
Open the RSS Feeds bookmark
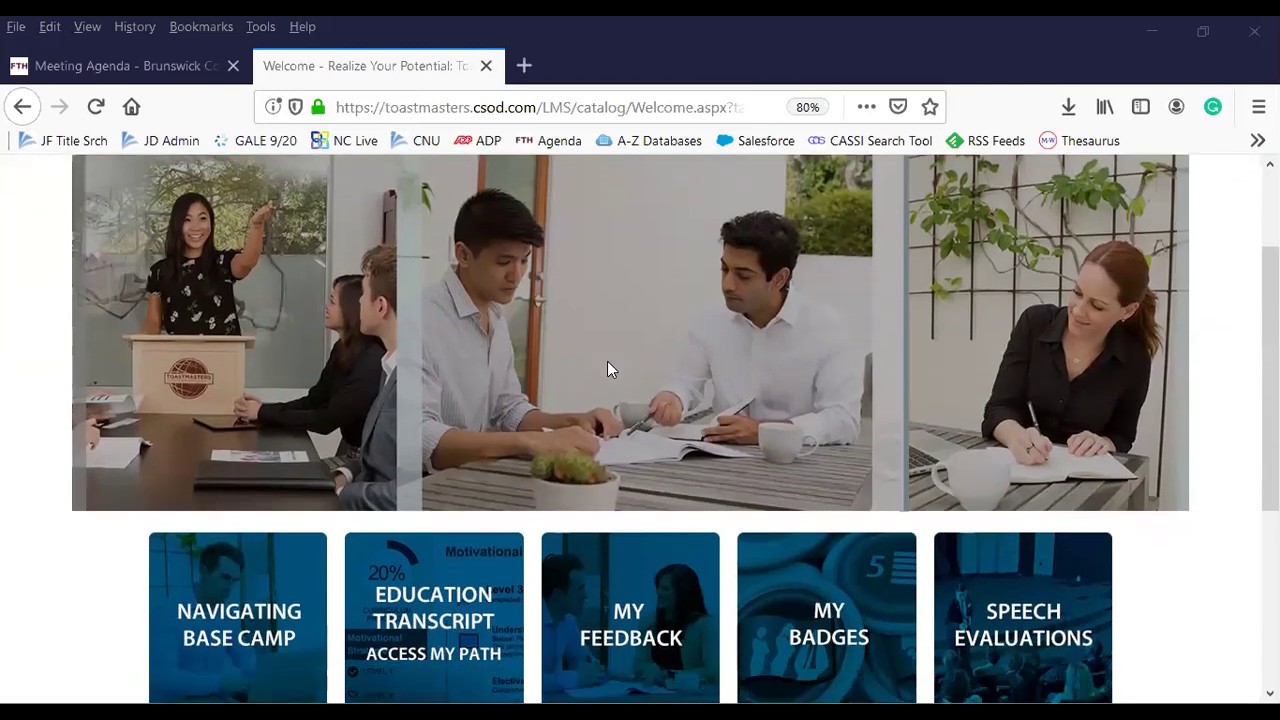pyautogui.click(x=985, y=141)
